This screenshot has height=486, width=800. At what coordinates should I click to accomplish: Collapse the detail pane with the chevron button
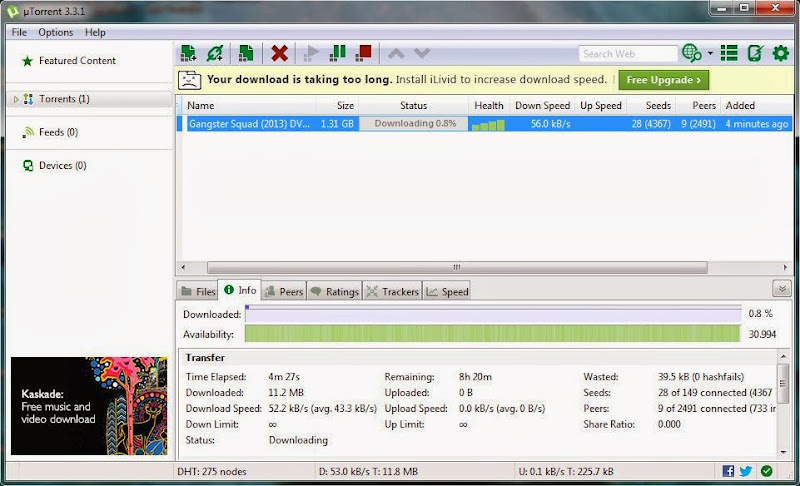[x=782, y=289]
